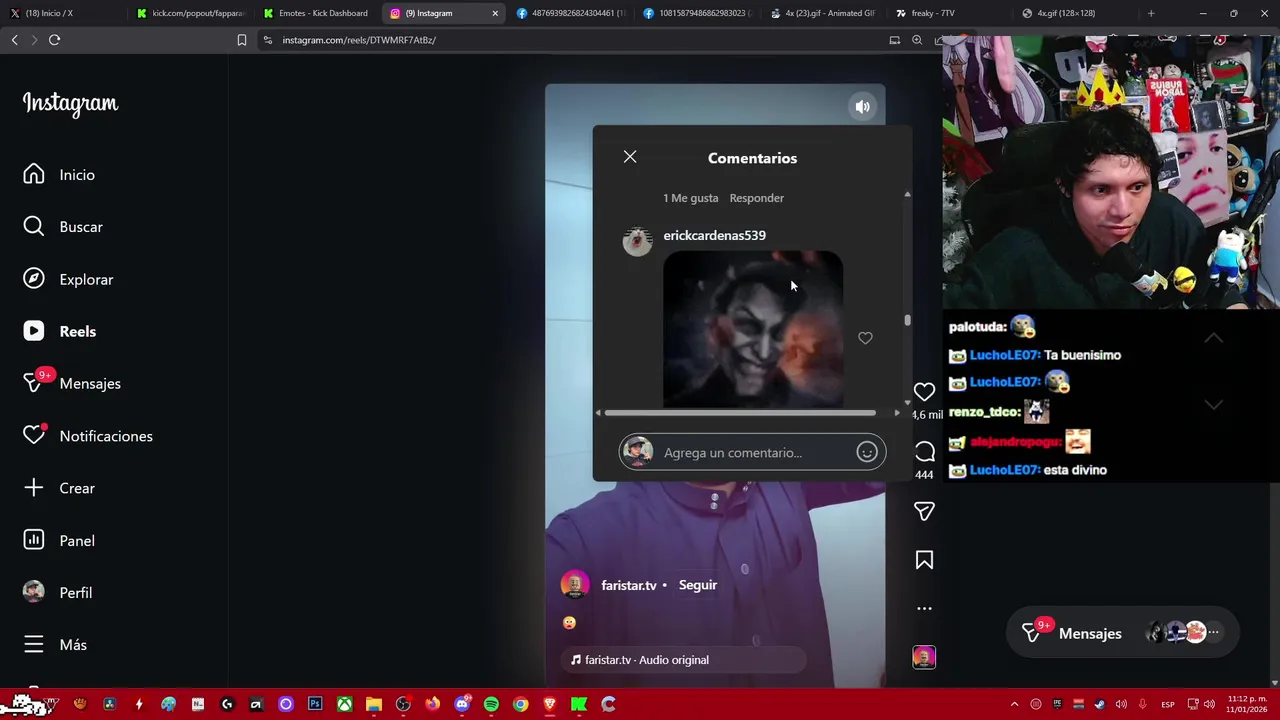The image size is (1280, 720).
Task: Open Discord from taskbar
Action: tap(462, 704)
